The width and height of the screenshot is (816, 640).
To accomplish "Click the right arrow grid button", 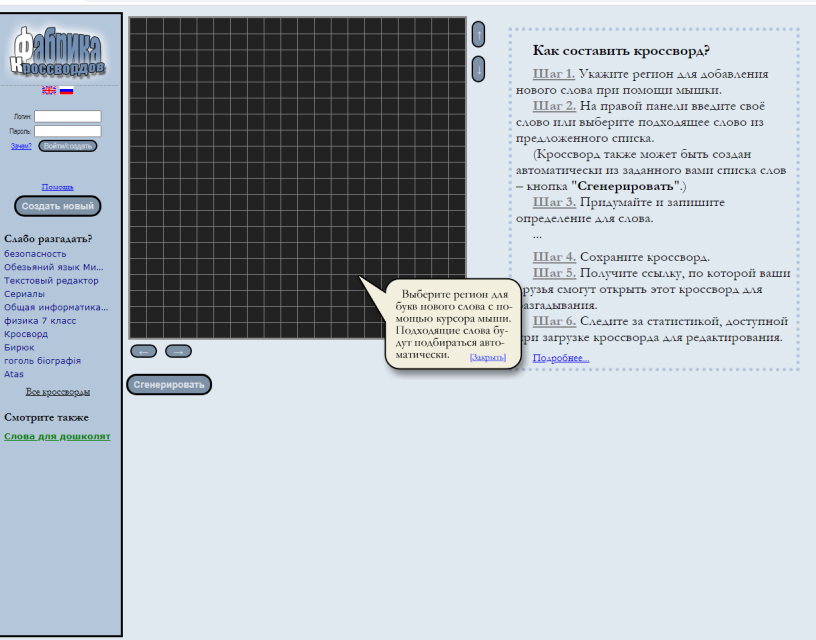I will click(178, 351).
